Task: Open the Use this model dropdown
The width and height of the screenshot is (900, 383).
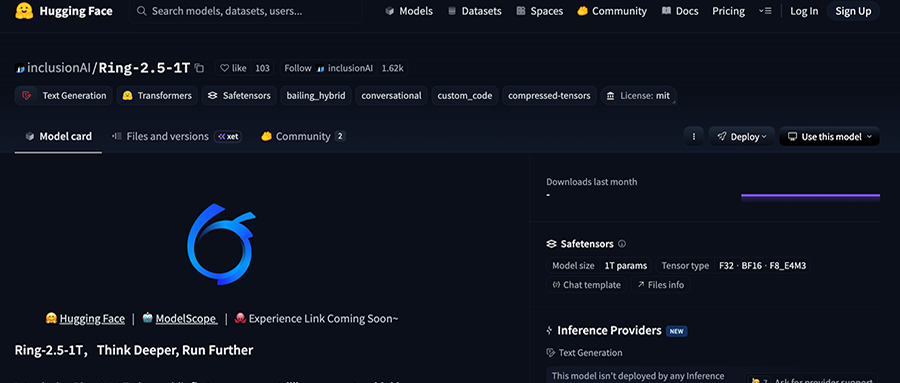Action: coord(829,137)
